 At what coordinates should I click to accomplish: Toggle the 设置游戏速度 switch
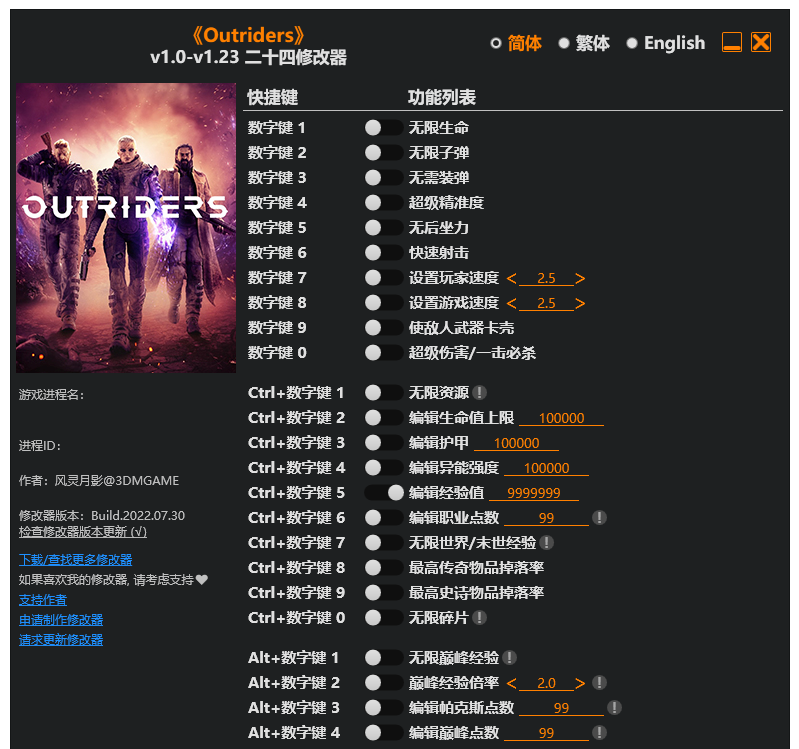(384, 303)
